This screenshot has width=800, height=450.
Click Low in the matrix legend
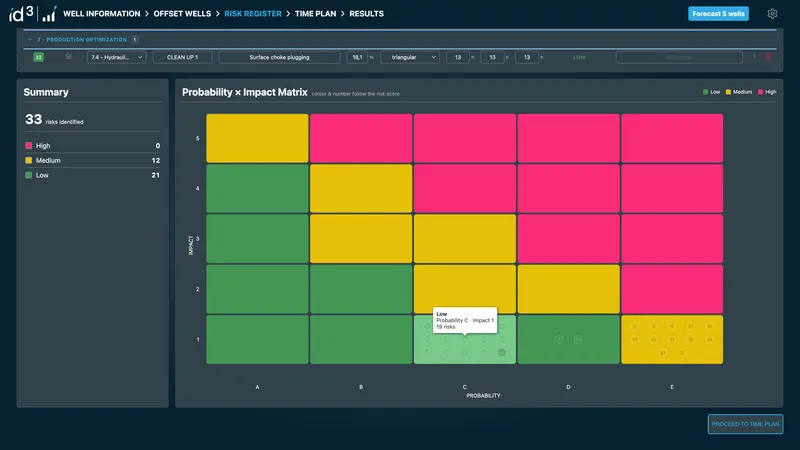(711, 92)
